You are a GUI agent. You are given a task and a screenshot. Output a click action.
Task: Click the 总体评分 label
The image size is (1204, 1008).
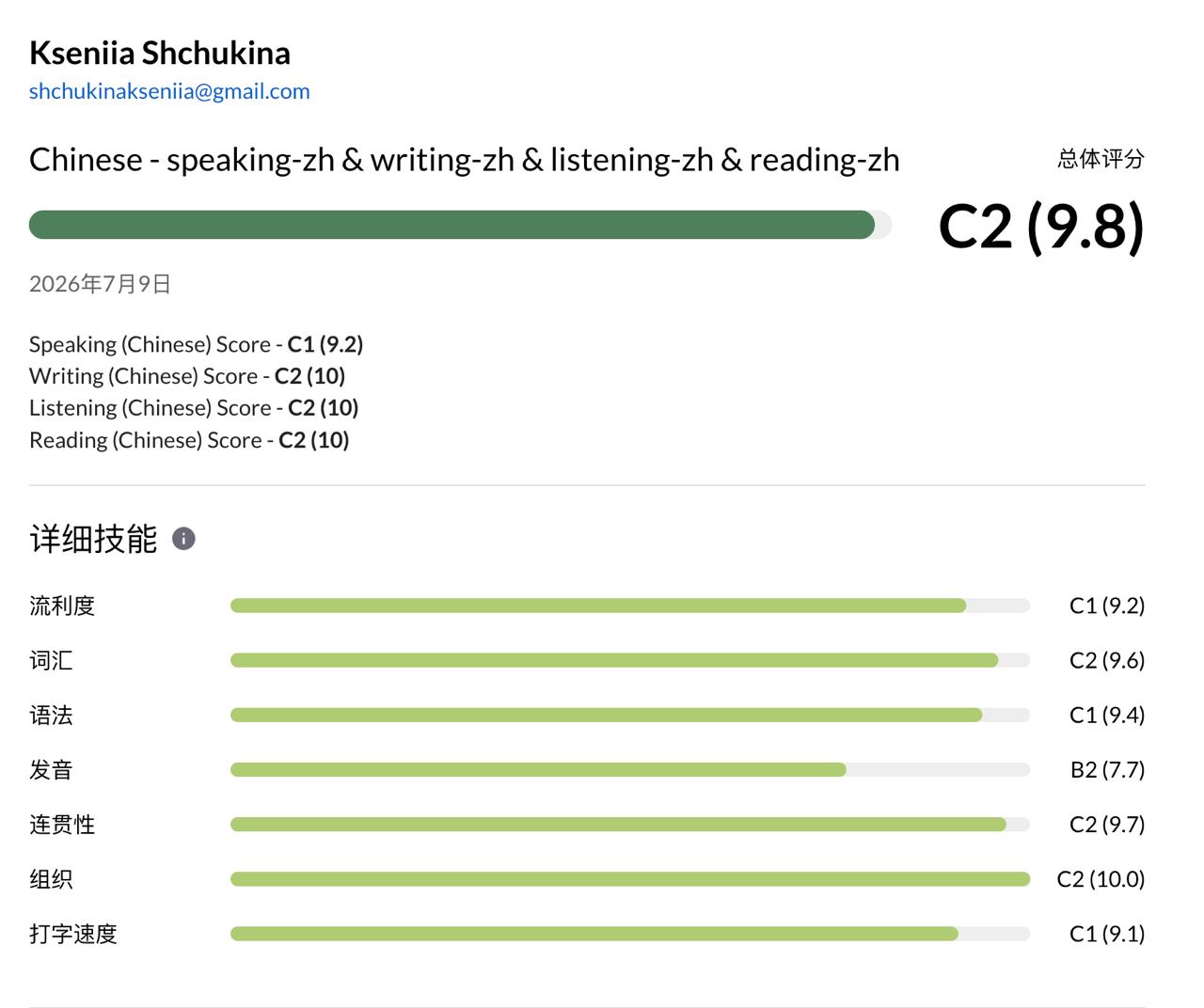1101,159
